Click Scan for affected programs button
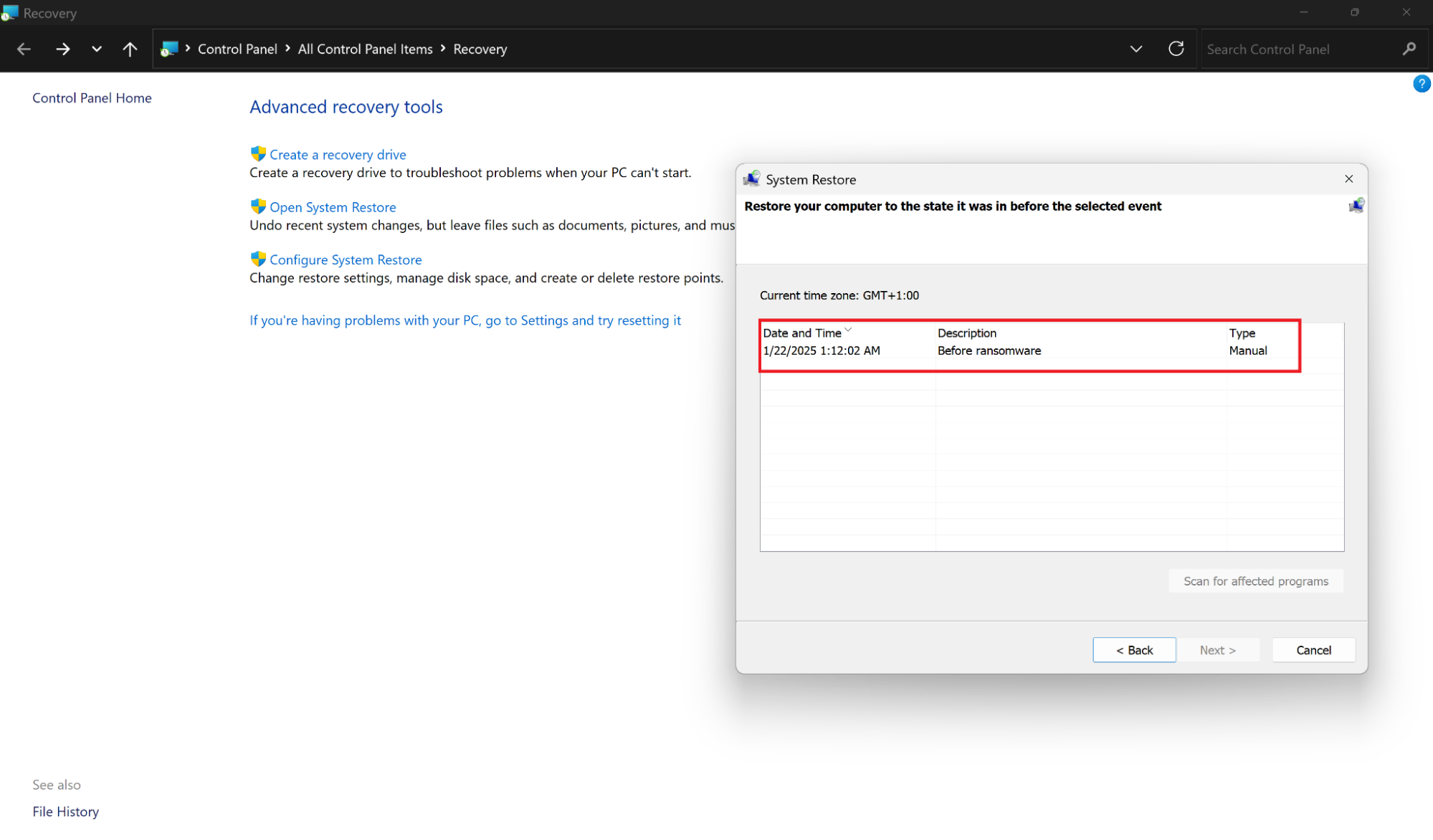The image size is (1433, 840). point(1256,581)
